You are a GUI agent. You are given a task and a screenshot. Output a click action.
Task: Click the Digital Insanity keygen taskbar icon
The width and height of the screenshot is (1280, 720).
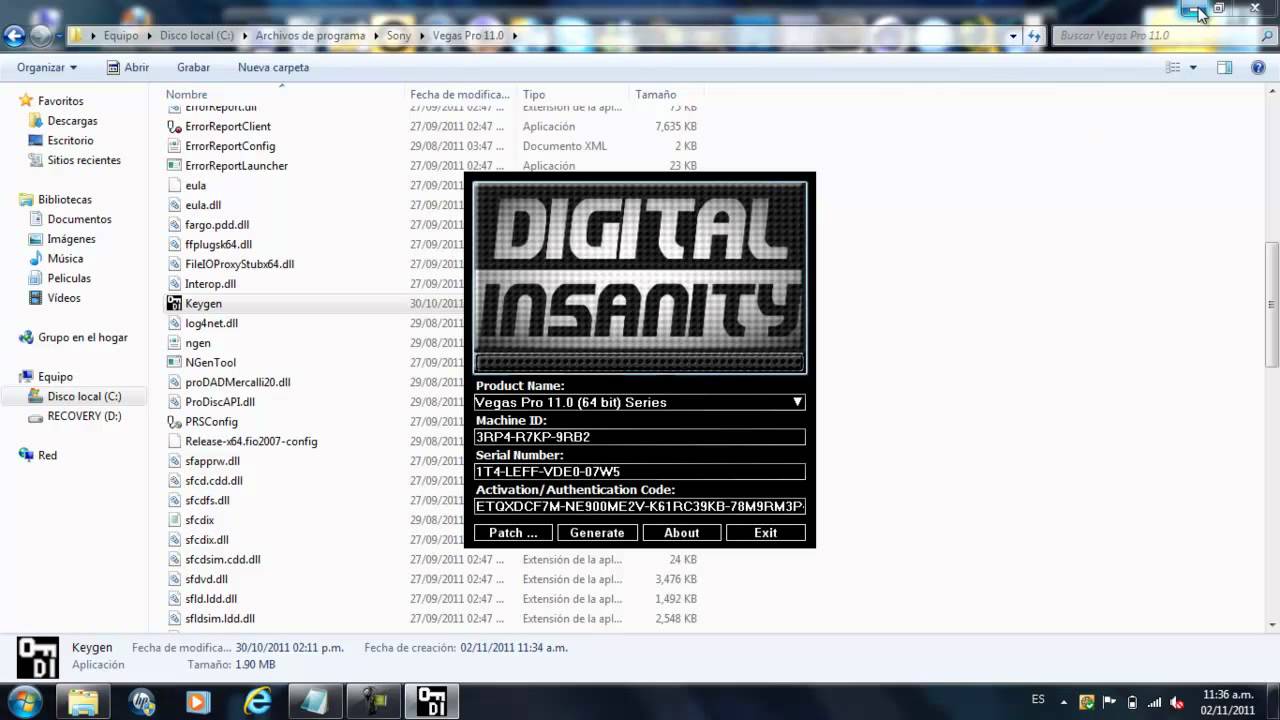pyautogui.click(x=430, y=701)
